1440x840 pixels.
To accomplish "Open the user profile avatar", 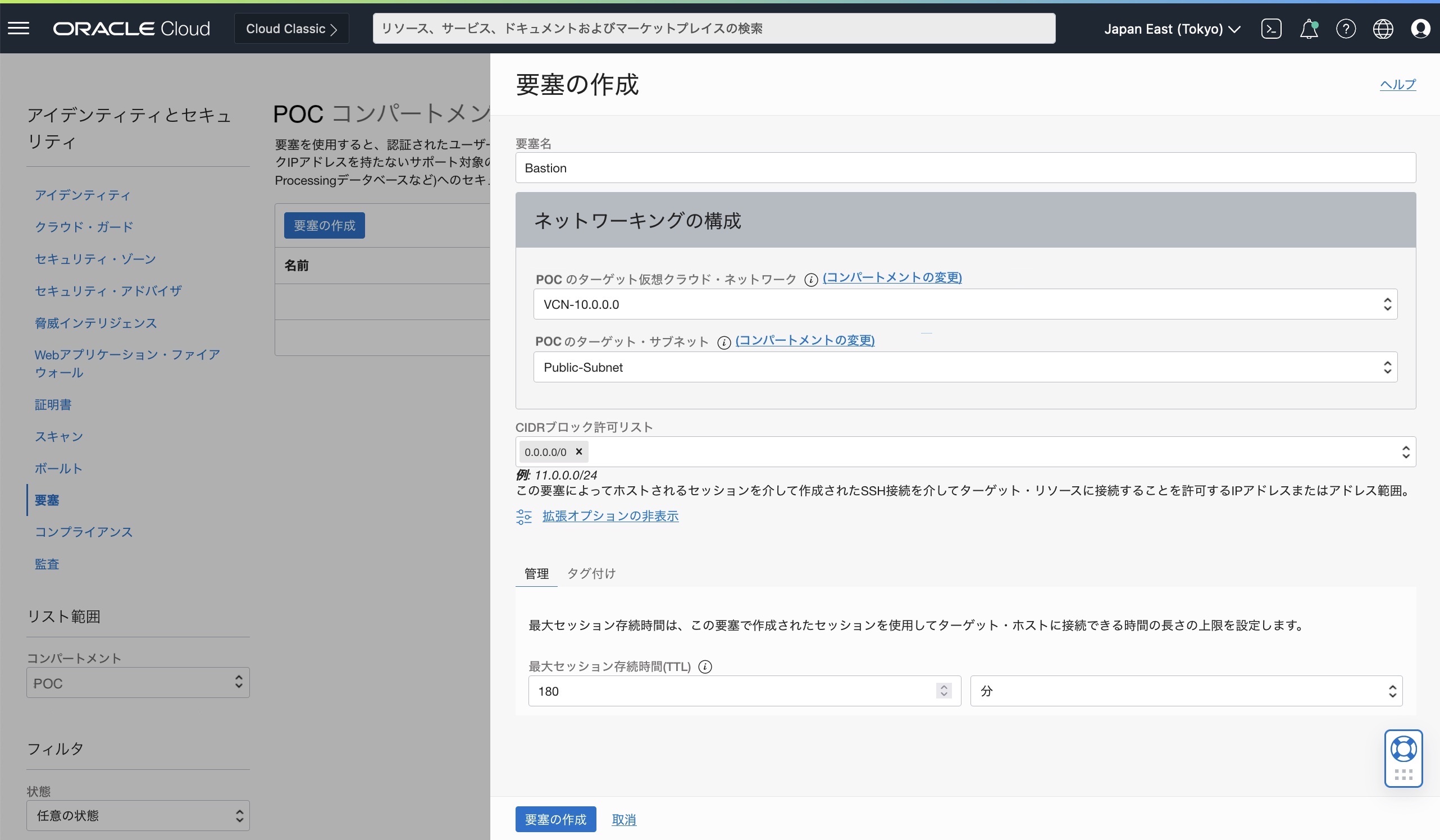I will click(1420, 28).
